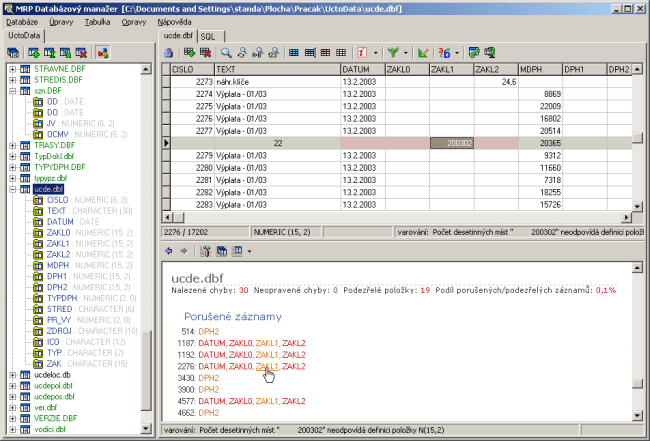Click the ZAKL1 link for record 2276

click(x=267, y=366)
